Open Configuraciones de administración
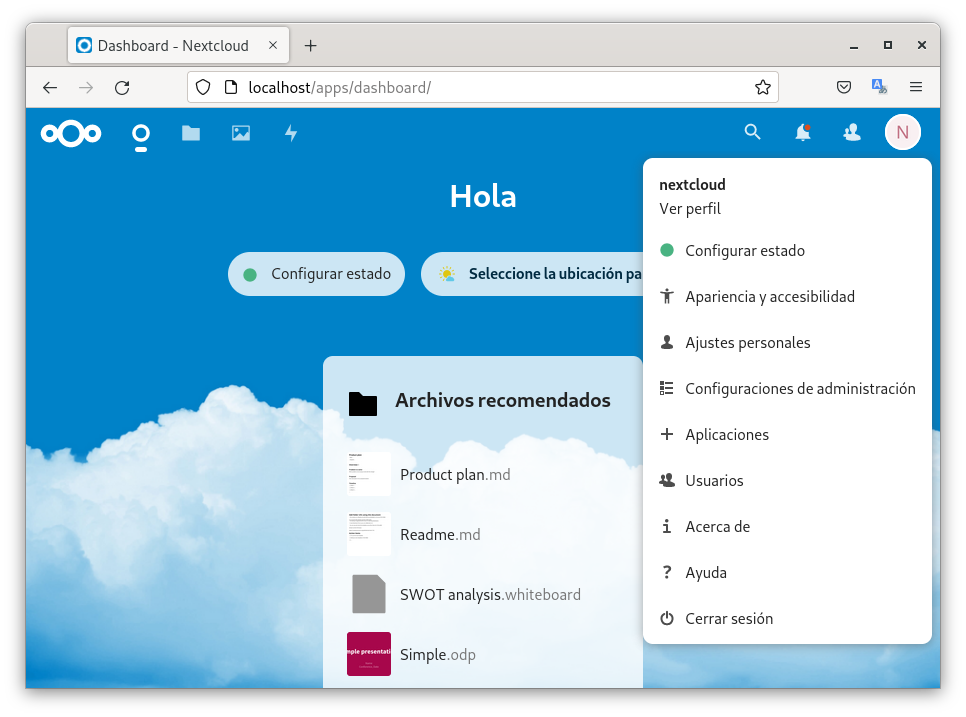The height and width of the screenshot is (717, 966). (x=800, y=389)
